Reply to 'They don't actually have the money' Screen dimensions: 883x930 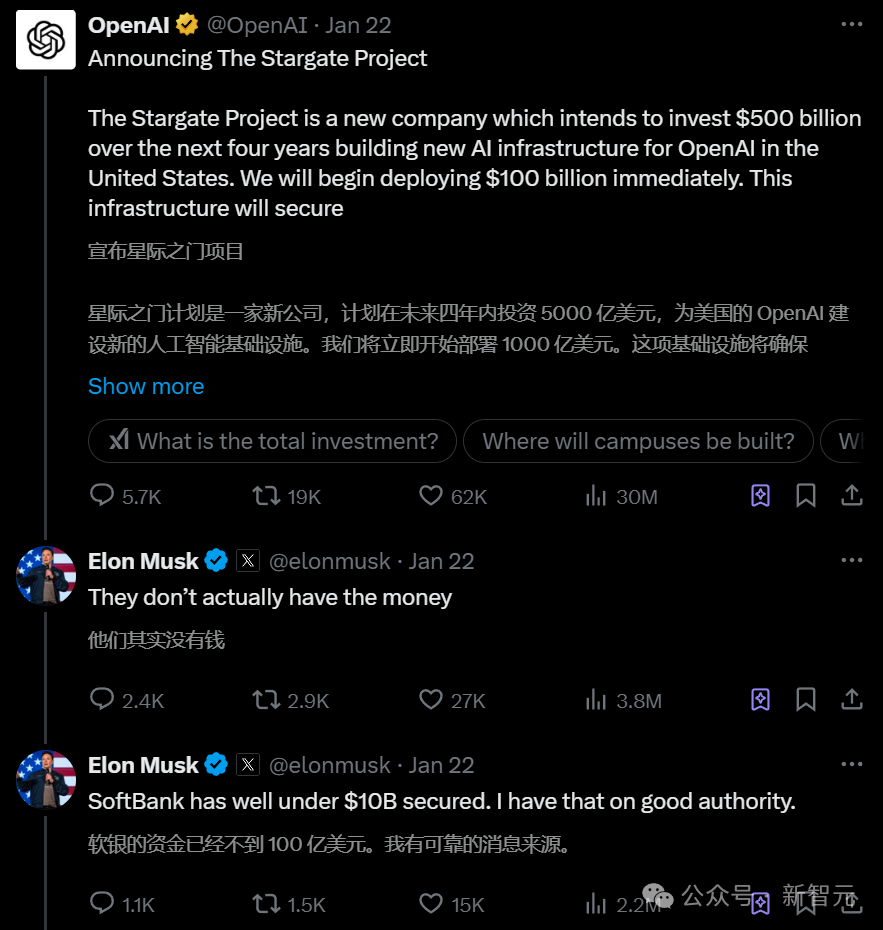103,699
